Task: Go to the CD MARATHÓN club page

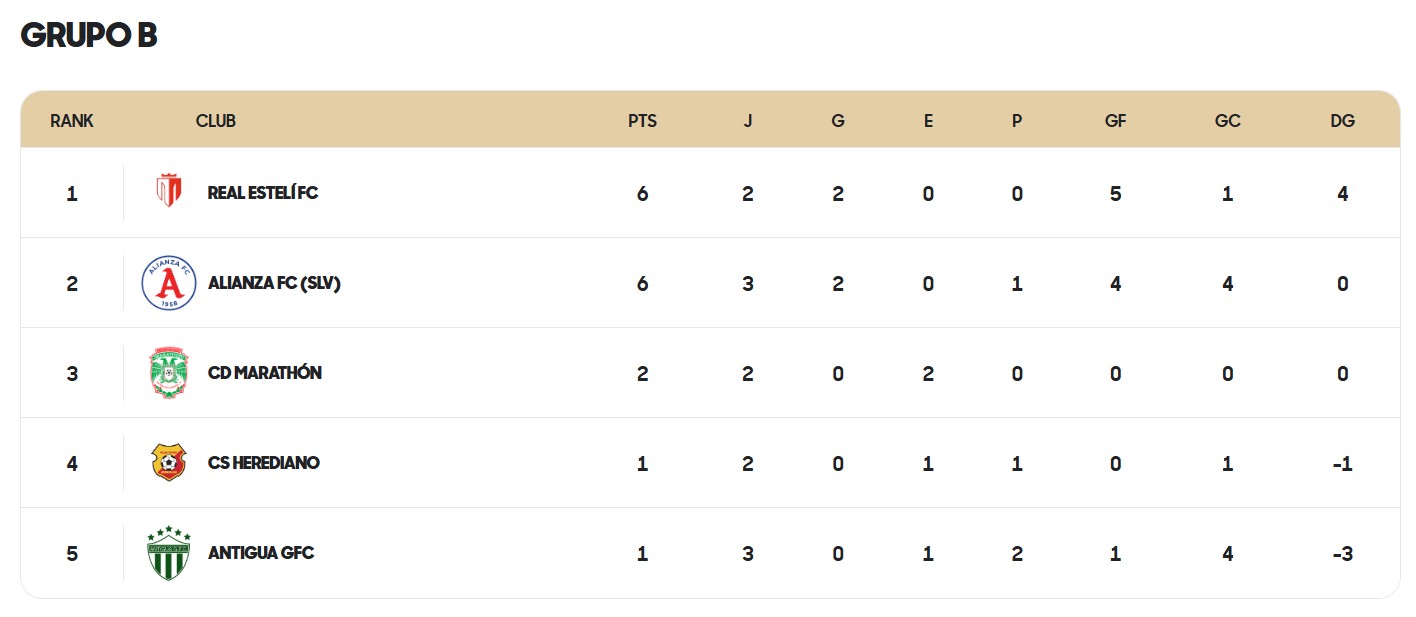Action: (x=265, y=373)
